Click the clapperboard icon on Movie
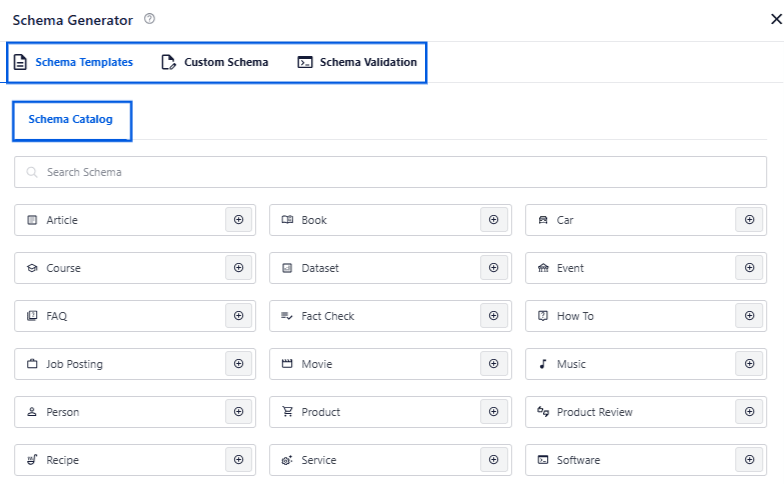The width and height of the screenshot is (784, 484). 287,364
